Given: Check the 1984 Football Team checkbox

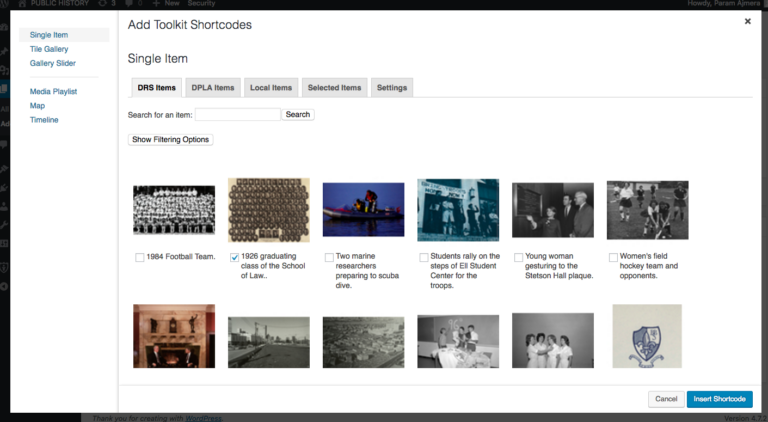Looking at the screenshot, I should coord(140,258).
